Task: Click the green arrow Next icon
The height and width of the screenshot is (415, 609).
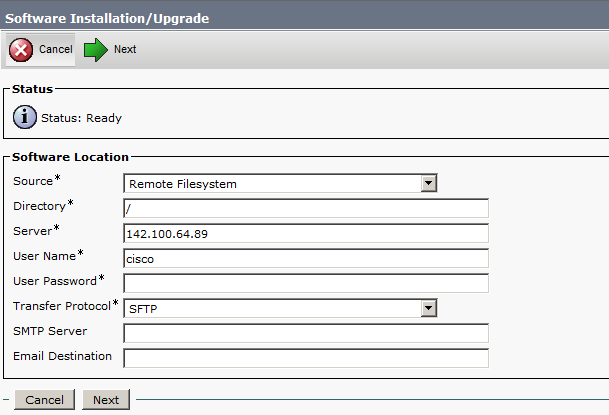Action: 96,50
